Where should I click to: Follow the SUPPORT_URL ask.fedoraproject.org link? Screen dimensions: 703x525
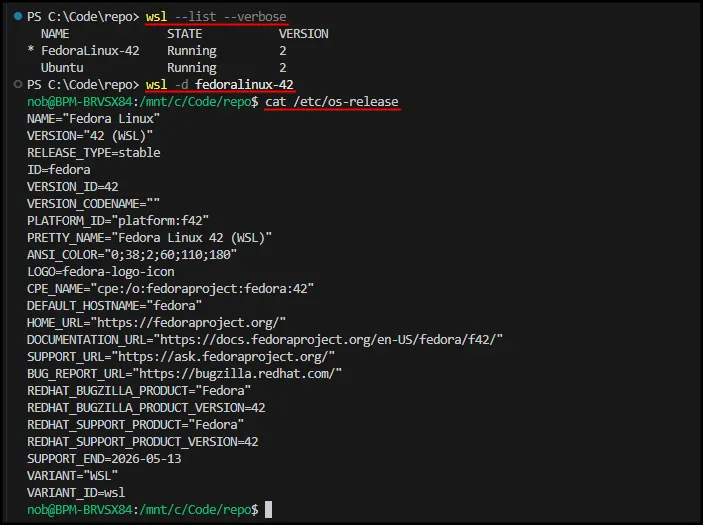pos(226,356)
